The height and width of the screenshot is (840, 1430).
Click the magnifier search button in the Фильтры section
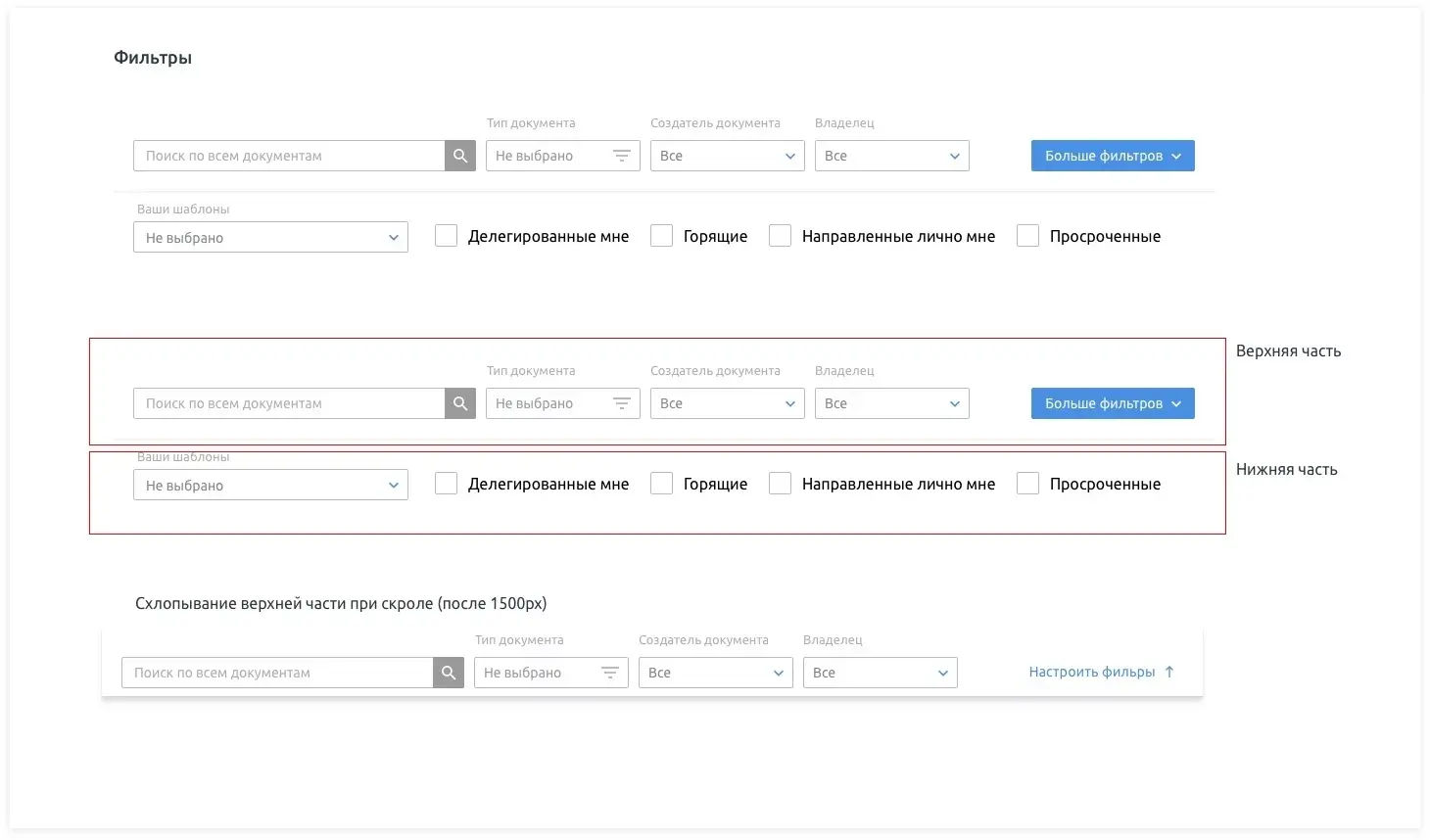[460, 156]
